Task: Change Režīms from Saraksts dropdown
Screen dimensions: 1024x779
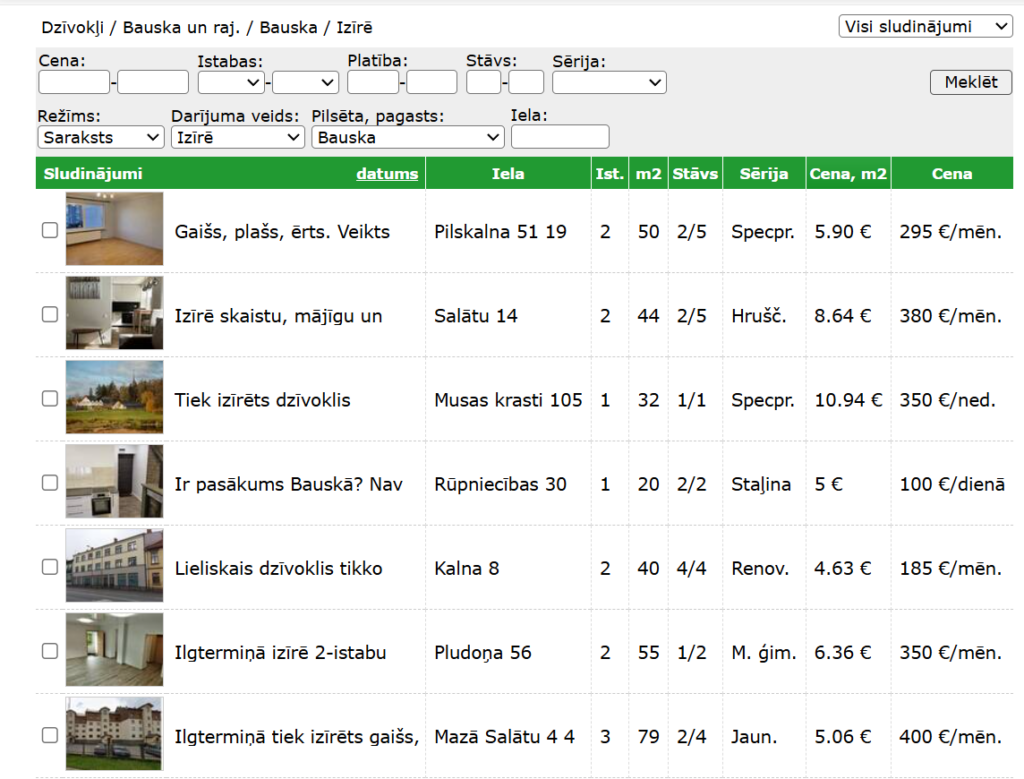Action: pyautogui.click(x=101, y=137)
